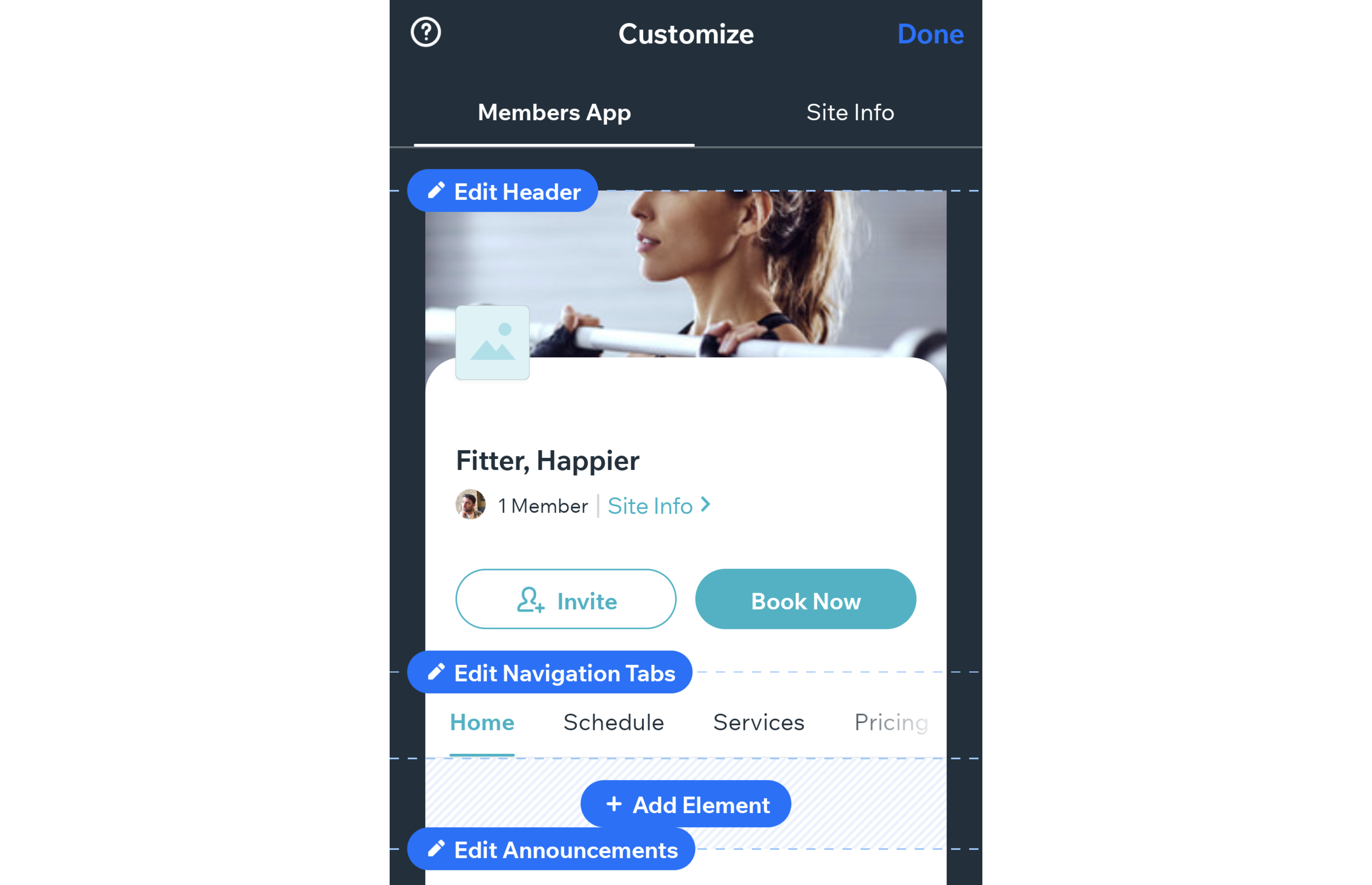Click the Edit Navigation Tabs pencil icon
Screen dimensions: 1372x885
436,672
